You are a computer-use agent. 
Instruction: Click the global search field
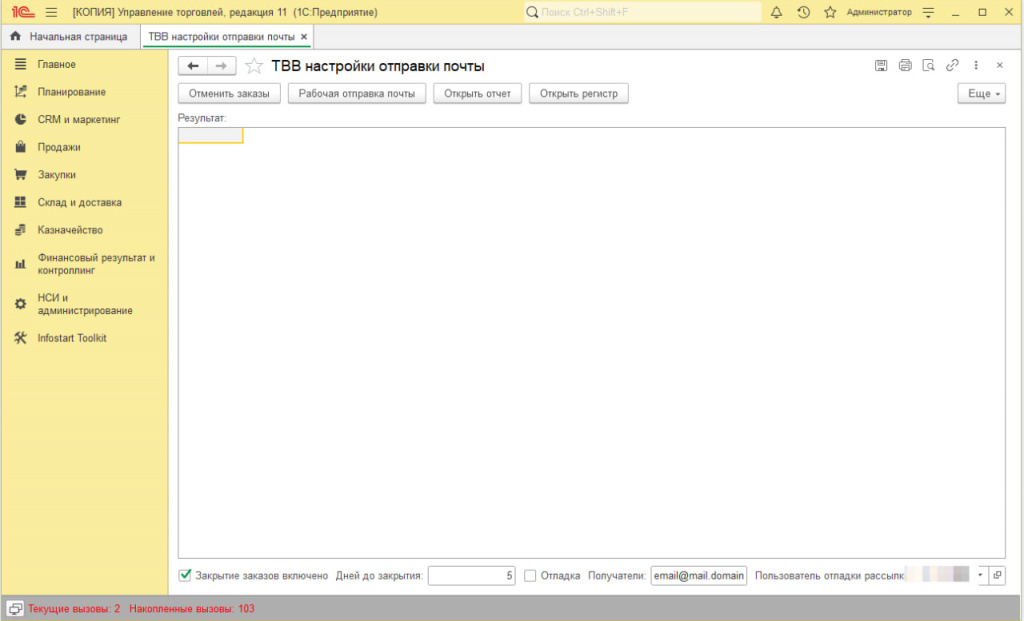642,12
